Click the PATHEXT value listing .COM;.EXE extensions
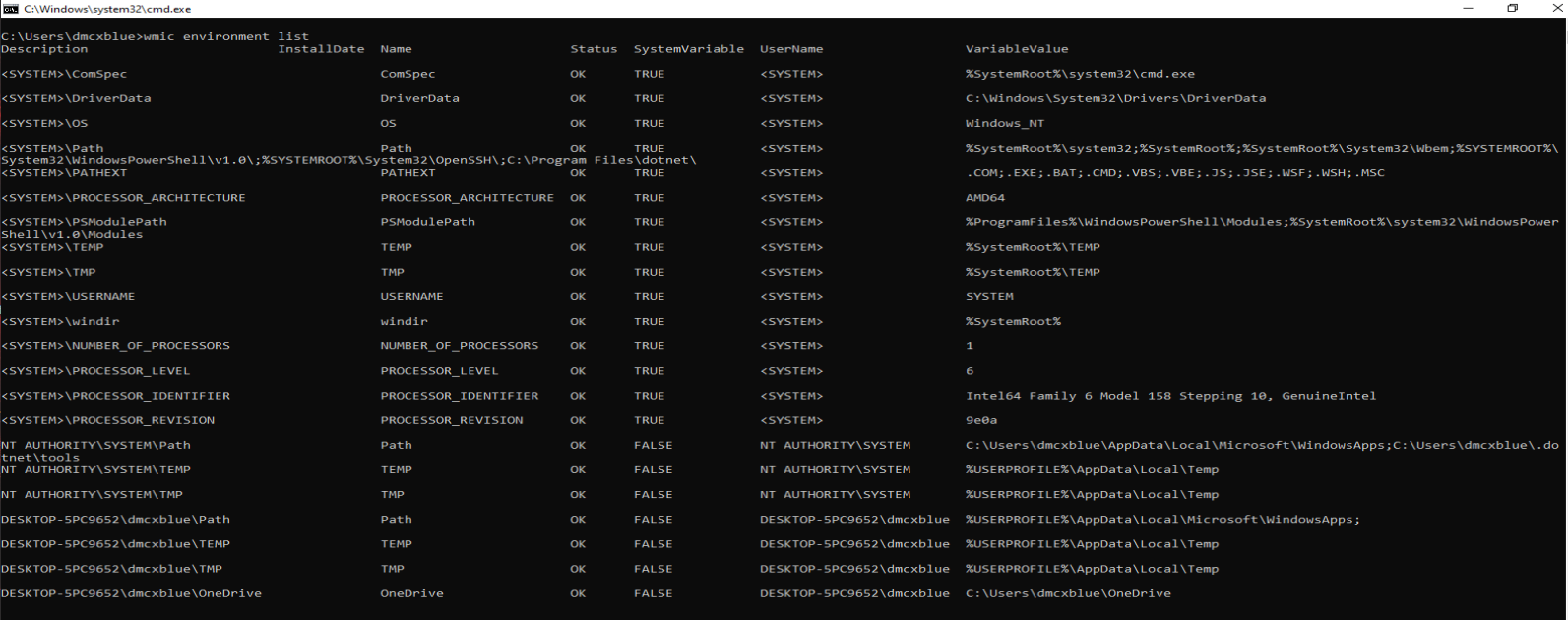1568x620 pixels. click(1174, 173)
